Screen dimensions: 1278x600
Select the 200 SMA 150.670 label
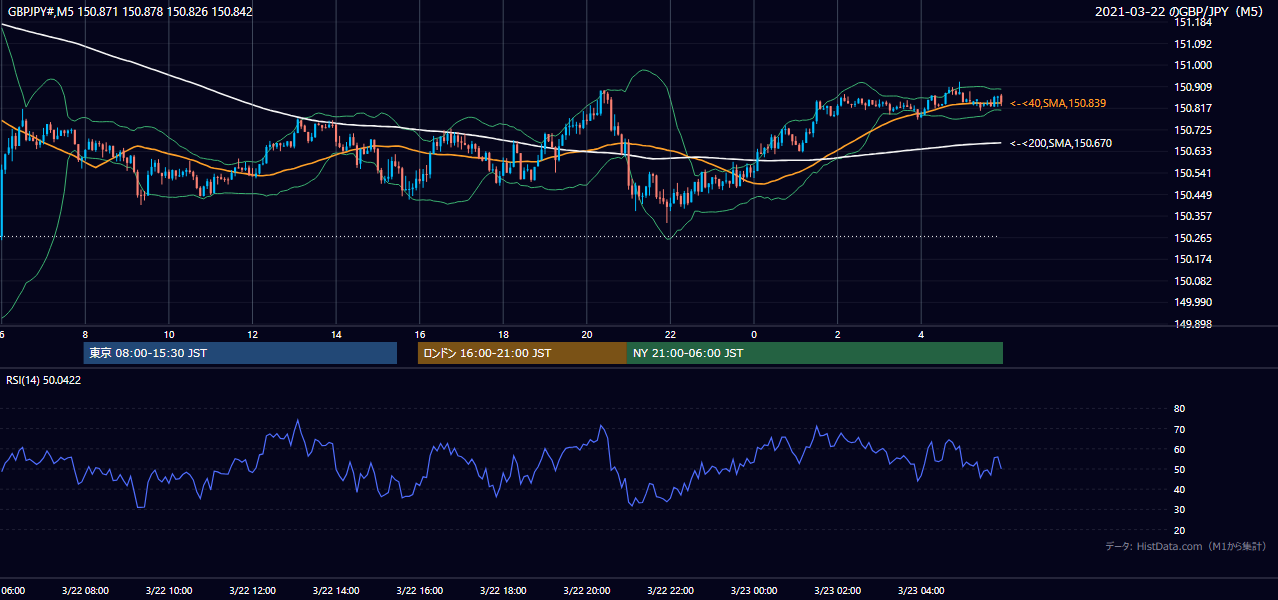[1061, 143]
